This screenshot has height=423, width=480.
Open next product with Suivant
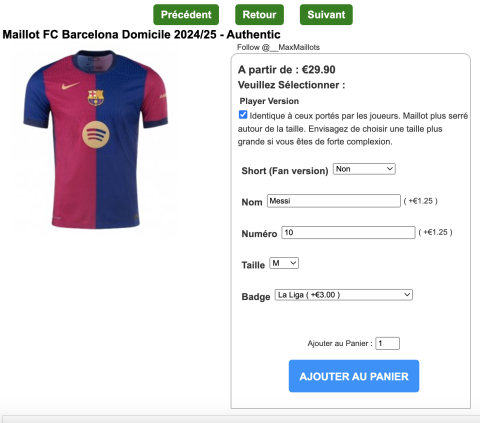(x=326, y=15)
